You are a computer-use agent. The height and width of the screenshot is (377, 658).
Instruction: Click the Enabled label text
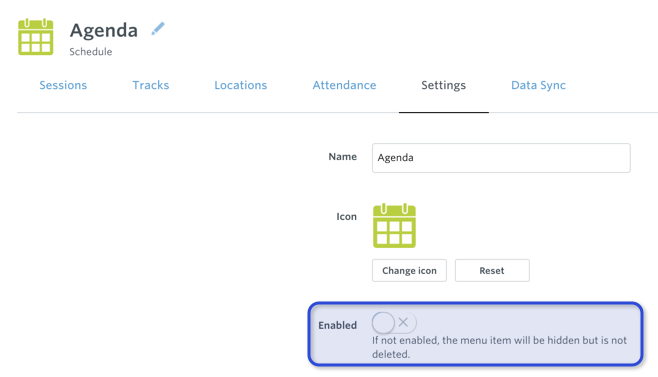pos(337,325)
